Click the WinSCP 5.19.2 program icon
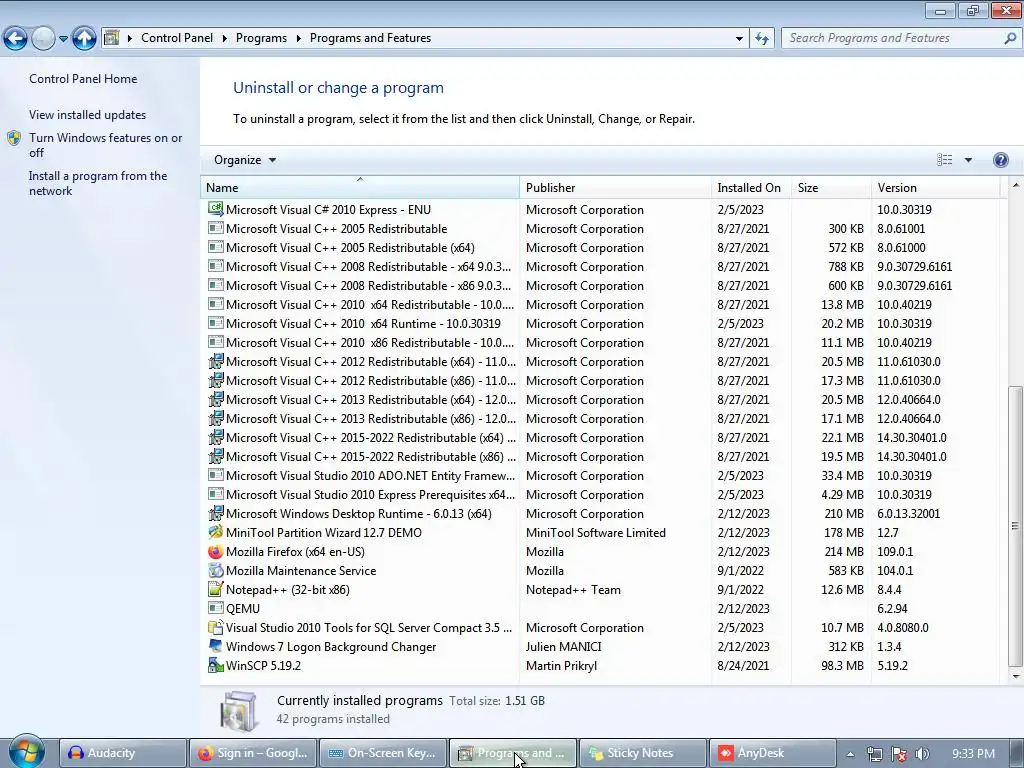Viewport: 1024px width, 768px height. point(216,665)
